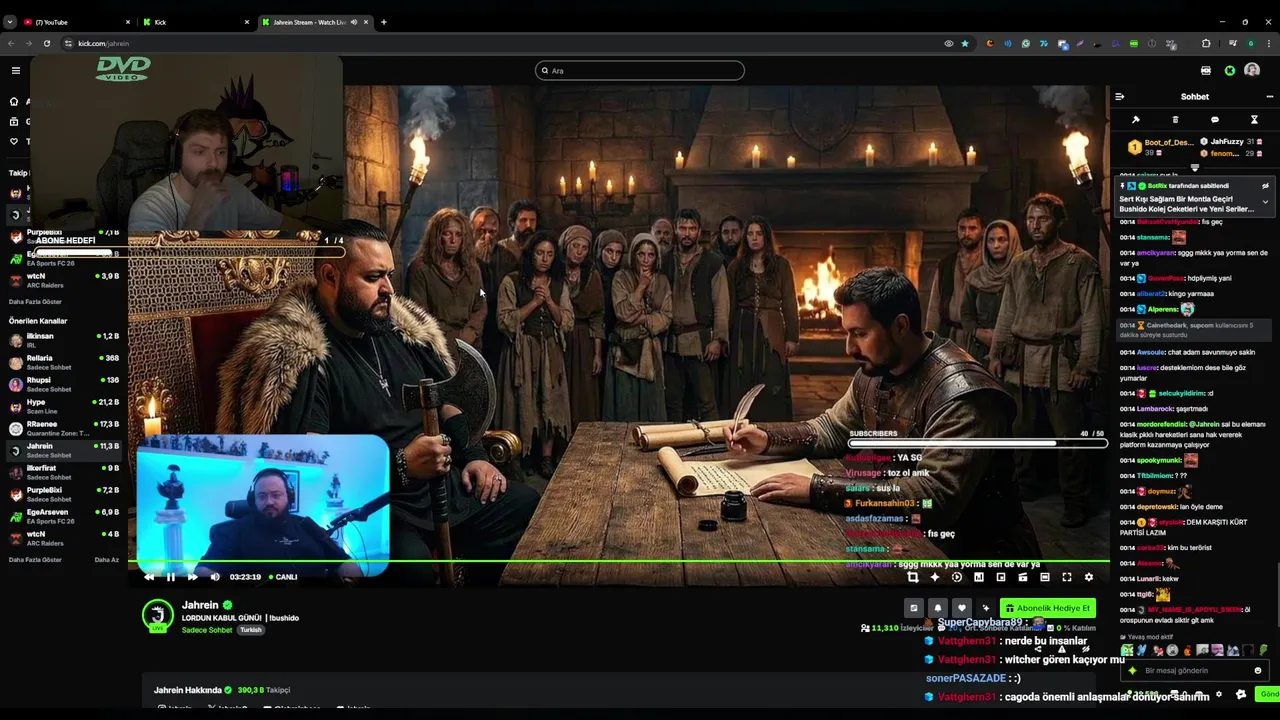1280x720 pixels.
Task: Open ilkerfirat channel in sidebar
Action: coord(64,472)
